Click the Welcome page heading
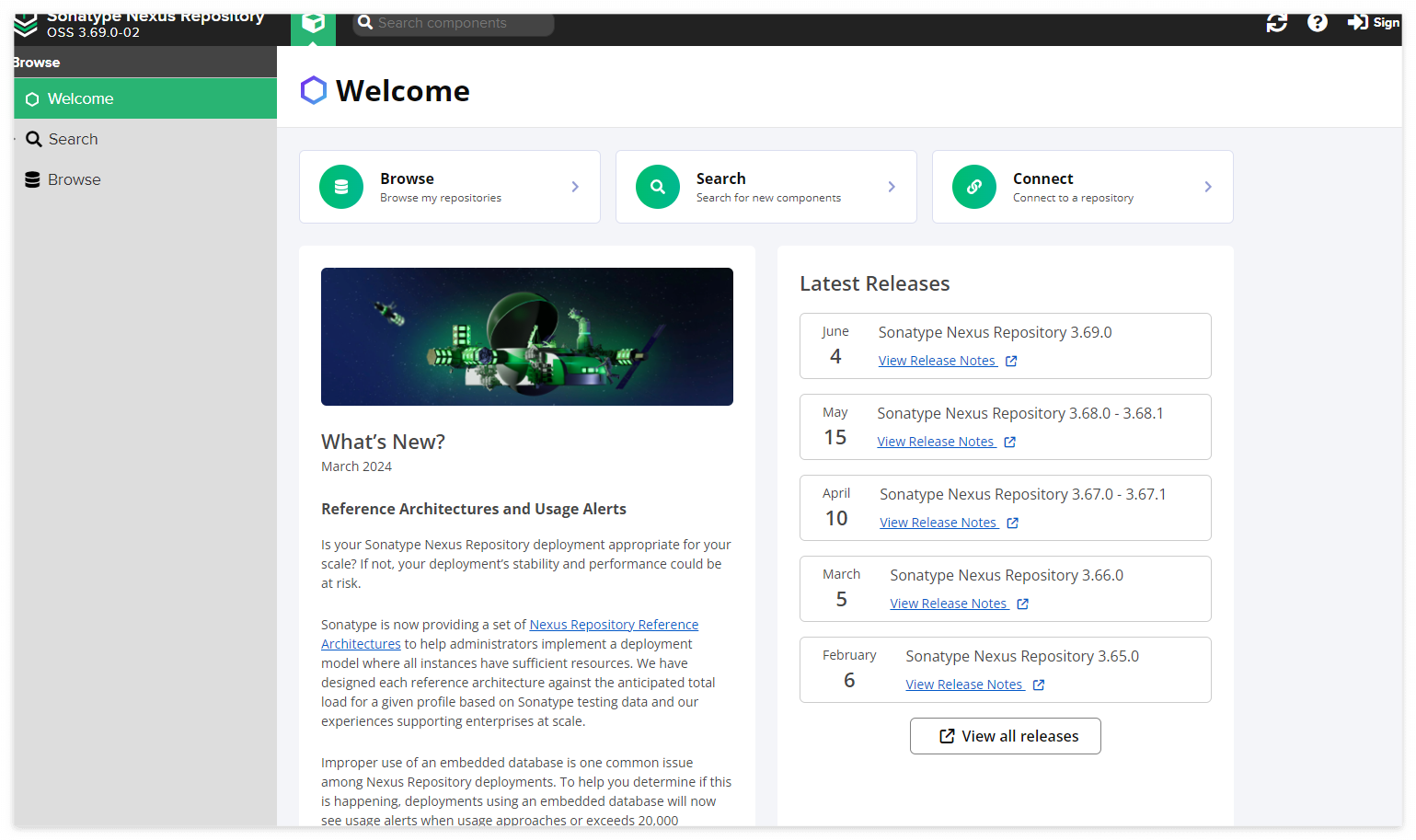The height and width of the screenshot is (840, 1416). [x=403, y=91]
